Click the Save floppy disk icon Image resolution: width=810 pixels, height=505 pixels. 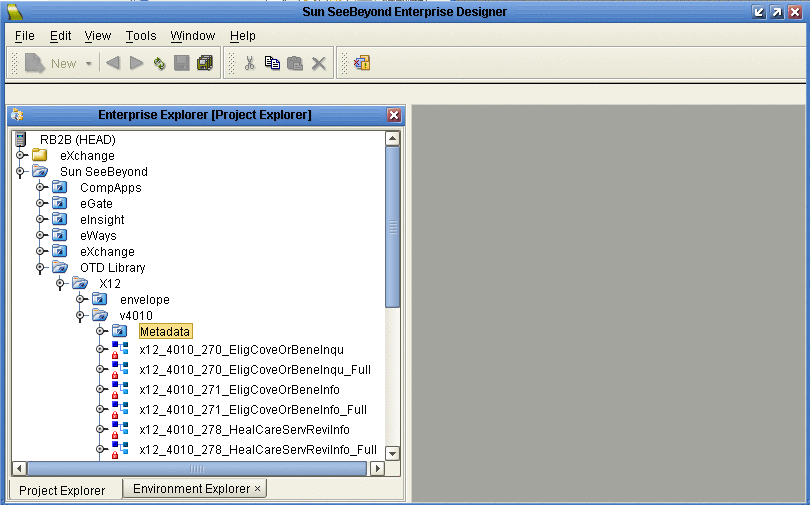(x=182, y=63)
